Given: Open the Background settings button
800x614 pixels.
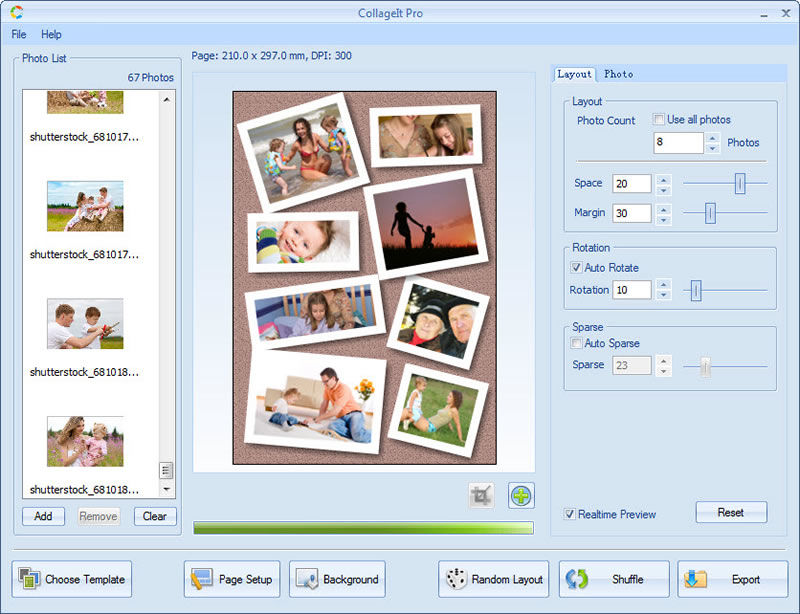Looking at the screenshot, I should pyautogui.click(x=337, y=579).
